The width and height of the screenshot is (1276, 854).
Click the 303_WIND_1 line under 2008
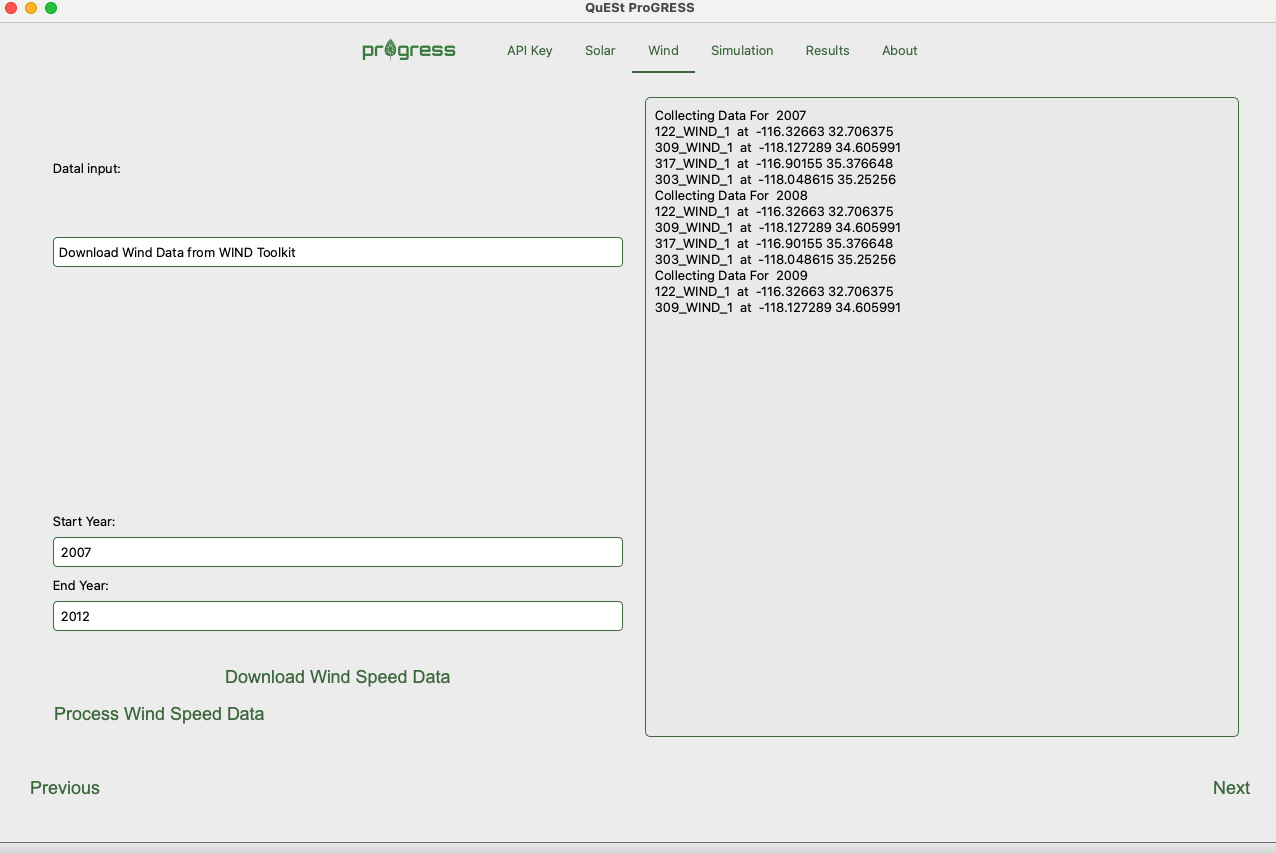tap(775, 260)
